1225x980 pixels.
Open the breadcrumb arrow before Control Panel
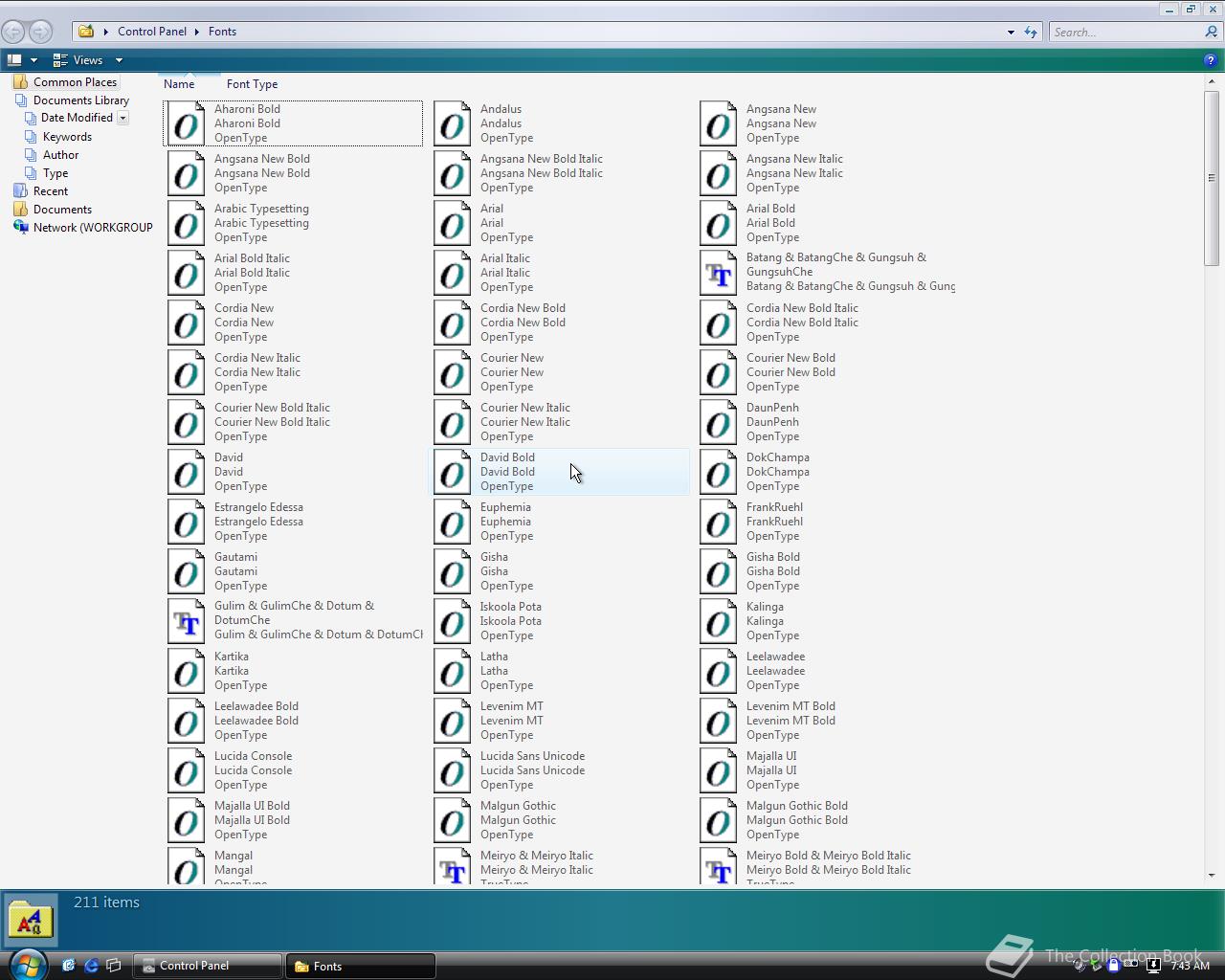[106, 32]
